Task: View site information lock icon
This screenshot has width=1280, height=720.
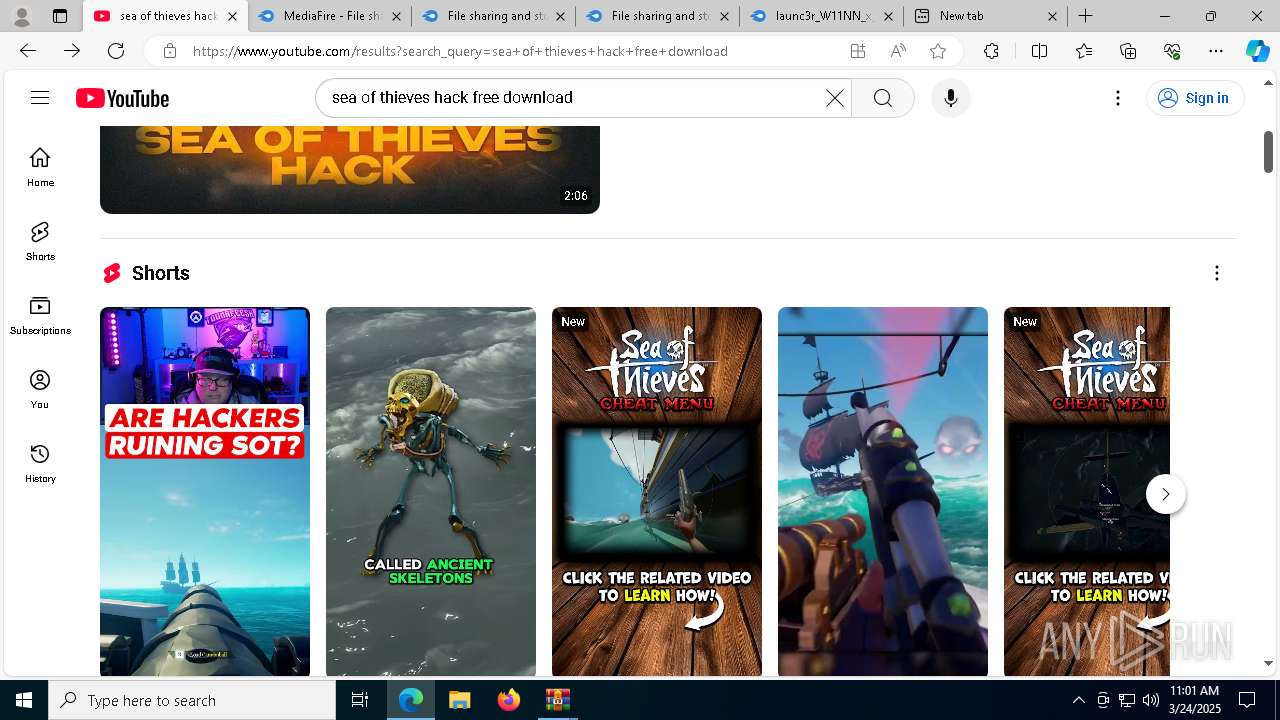Action: coord(170,51)
